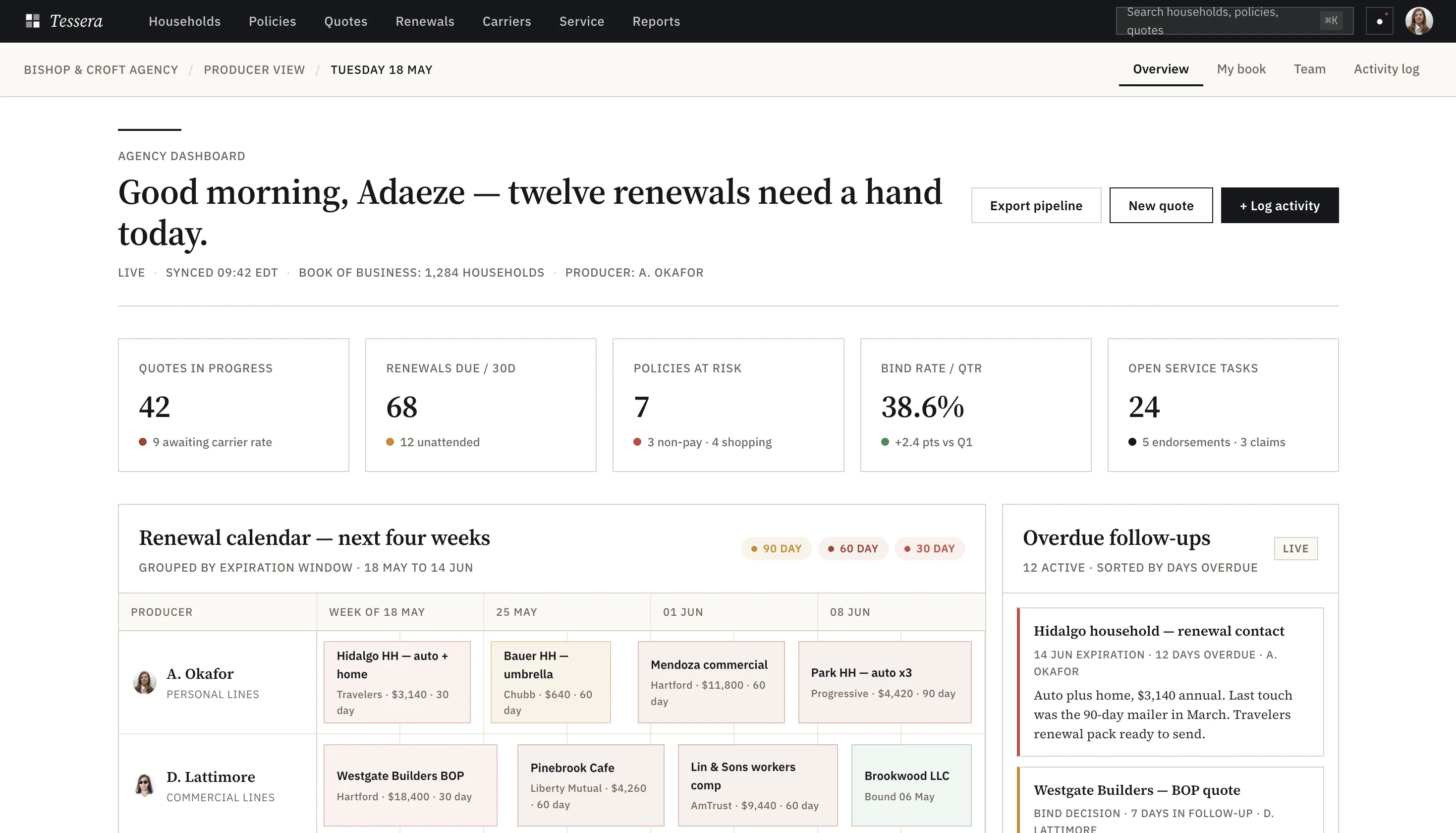Open the Households menu
The width and height of the screenshot is (1456, 833).
tap(185, 21)
